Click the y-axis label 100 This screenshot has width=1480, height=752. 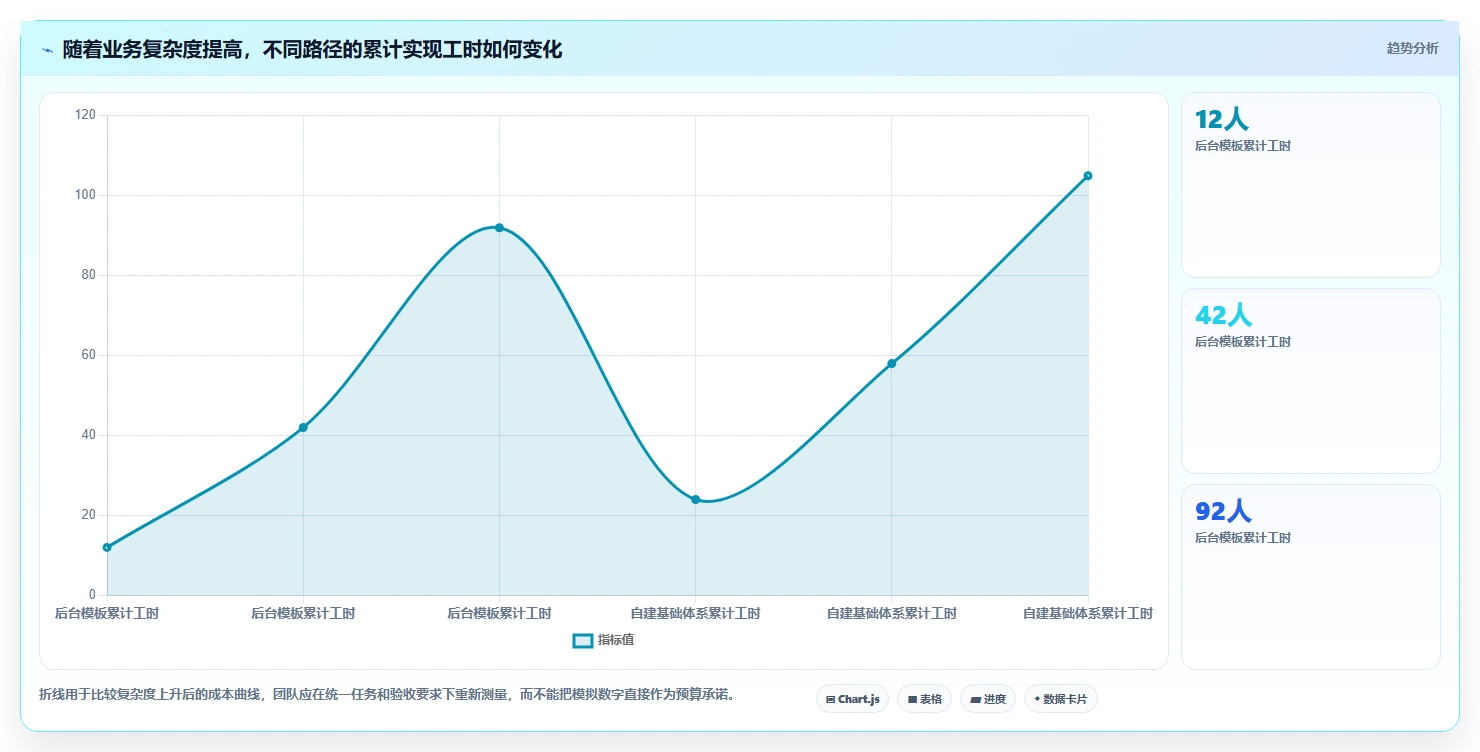coord(86,195)
